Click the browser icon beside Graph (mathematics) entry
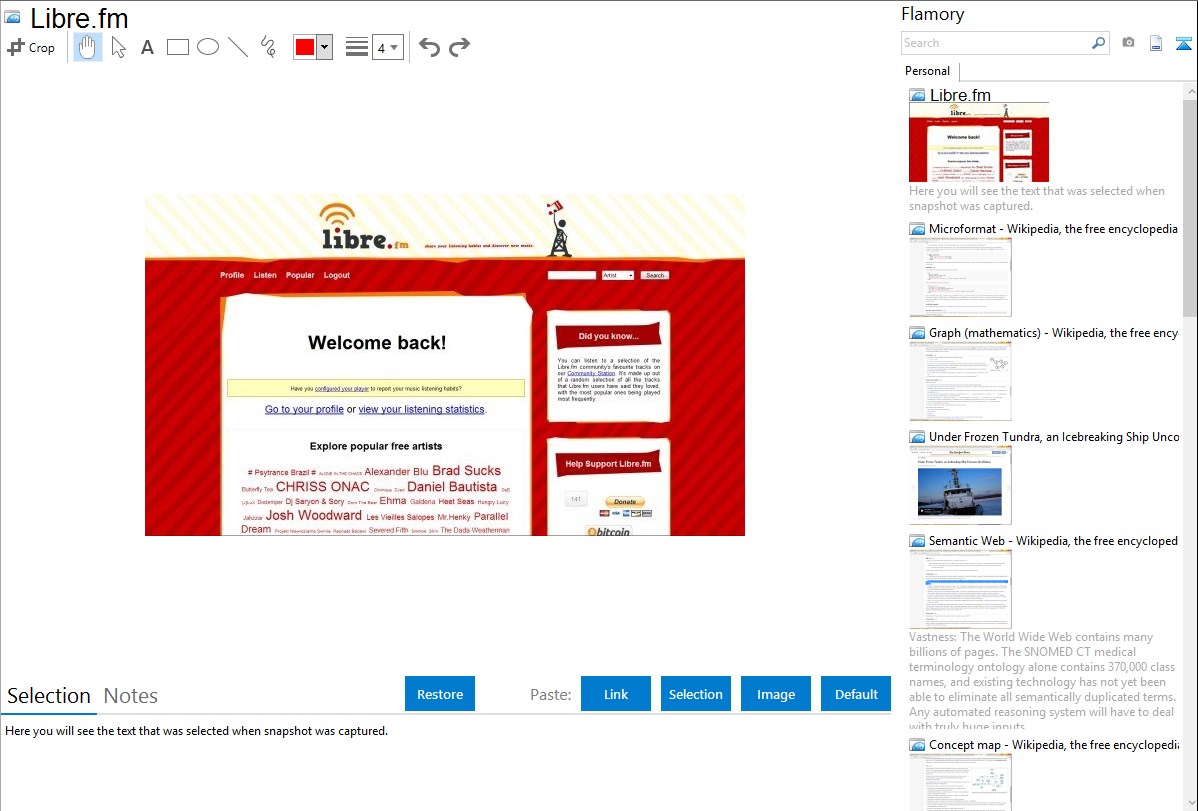 click(917, 333)
